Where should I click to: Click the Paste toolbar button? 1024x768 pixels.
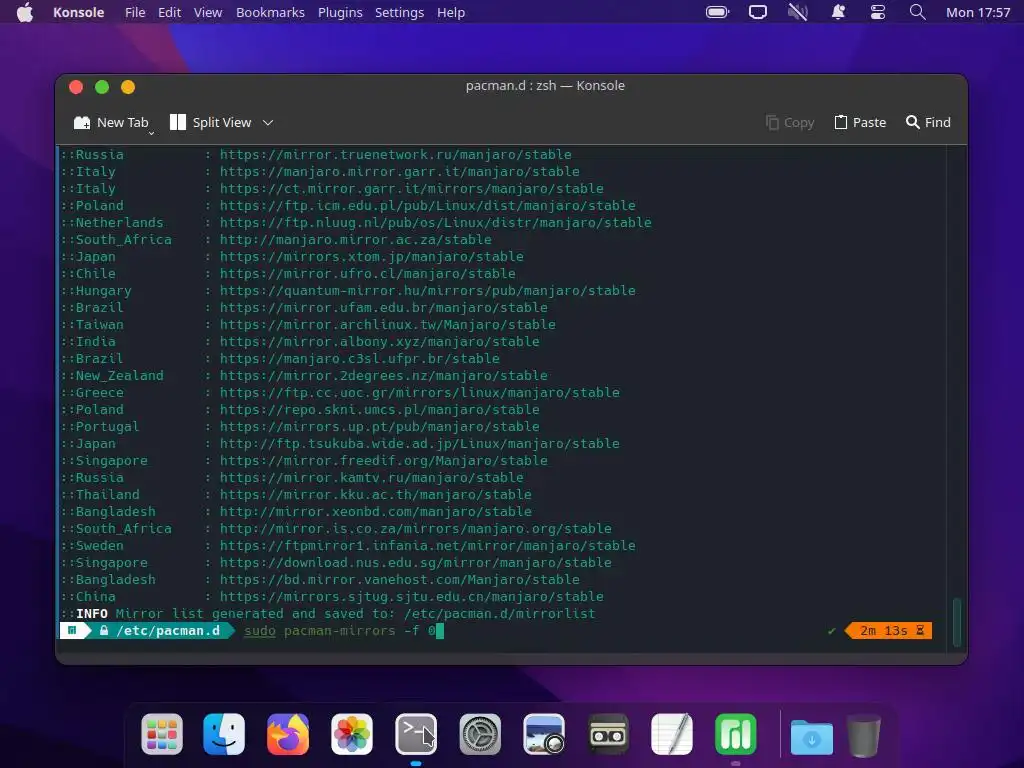(860, 122)
